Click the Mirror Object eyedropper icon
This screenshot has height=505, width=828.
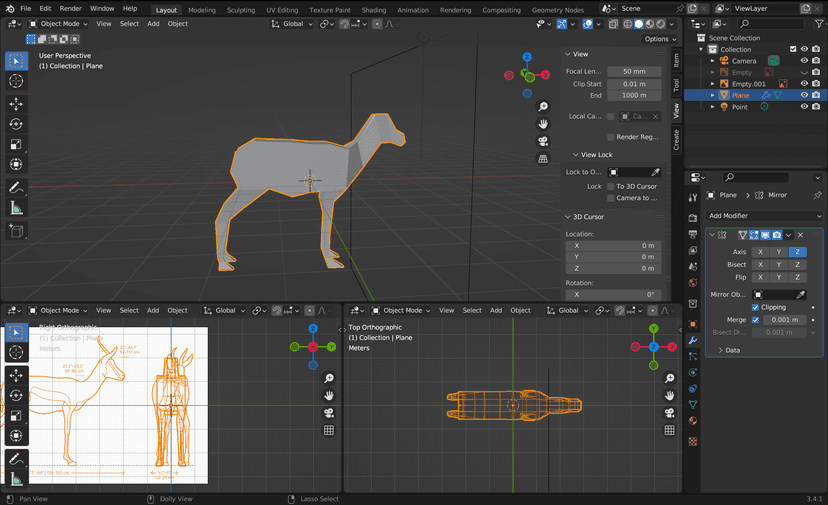(801, 295)
